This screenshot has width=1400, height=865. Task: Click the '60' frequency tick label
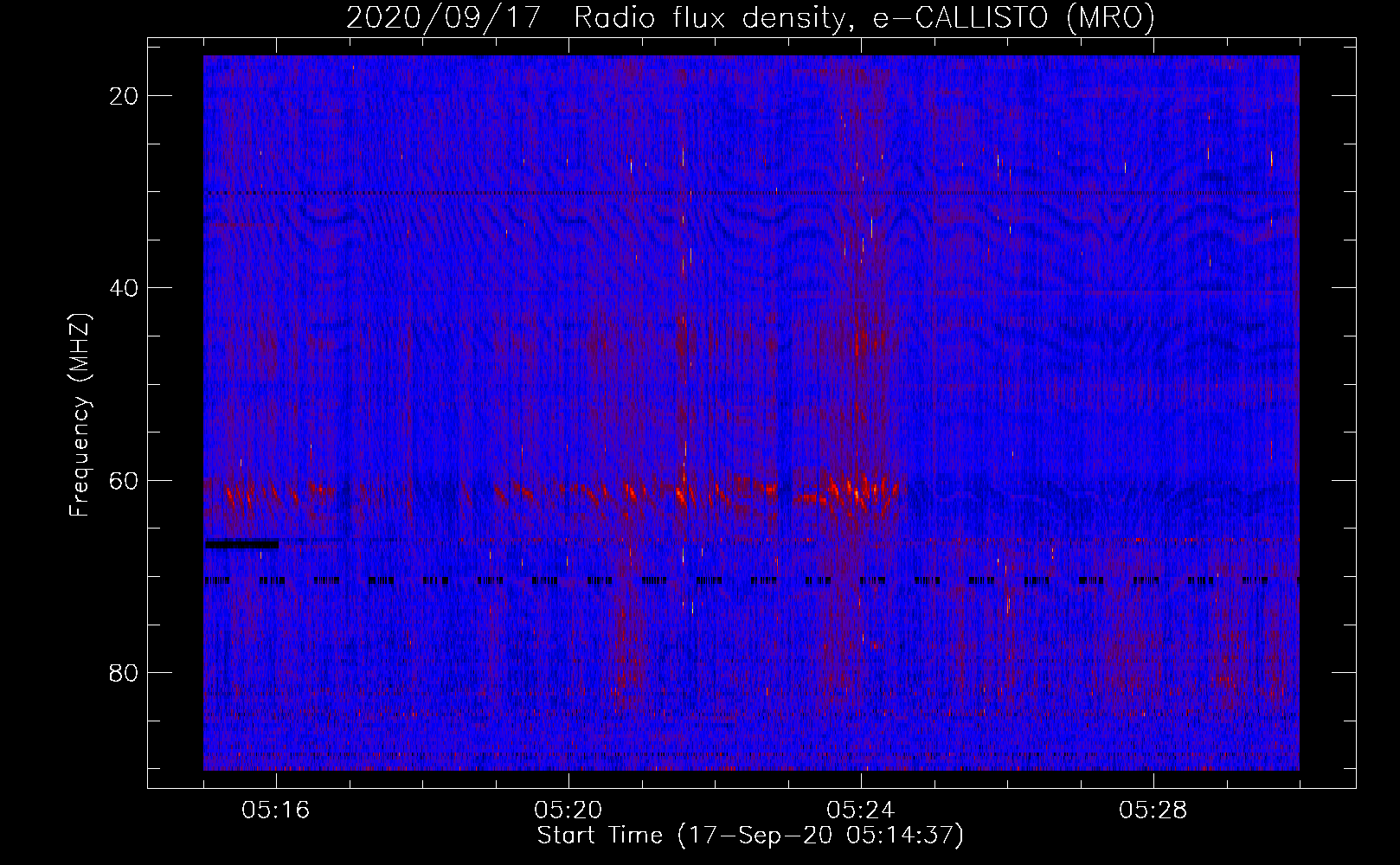[x=124, y=480]
